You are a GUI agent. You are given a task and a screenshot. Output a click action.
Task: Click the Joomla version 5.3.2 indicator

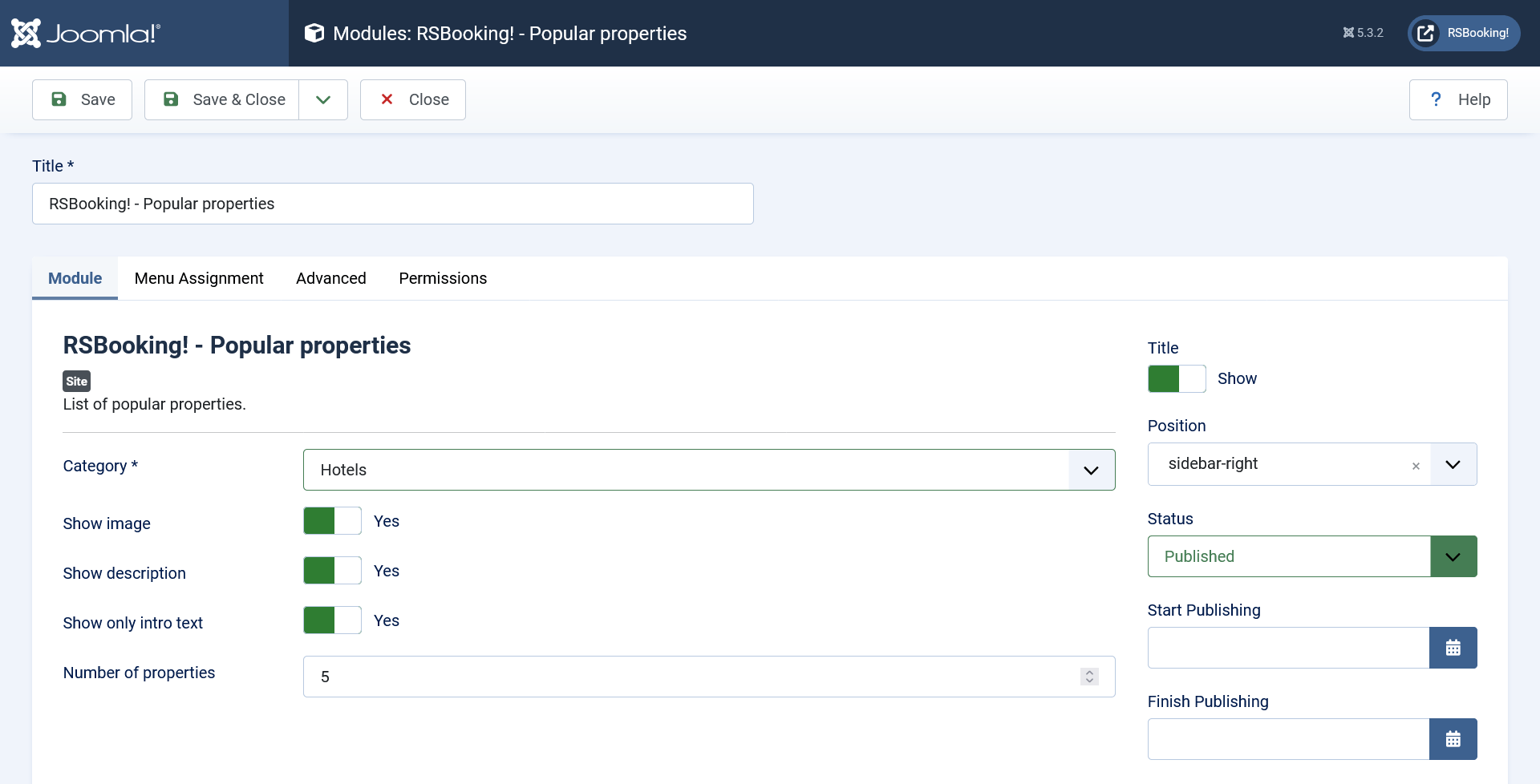[1363, 33]
